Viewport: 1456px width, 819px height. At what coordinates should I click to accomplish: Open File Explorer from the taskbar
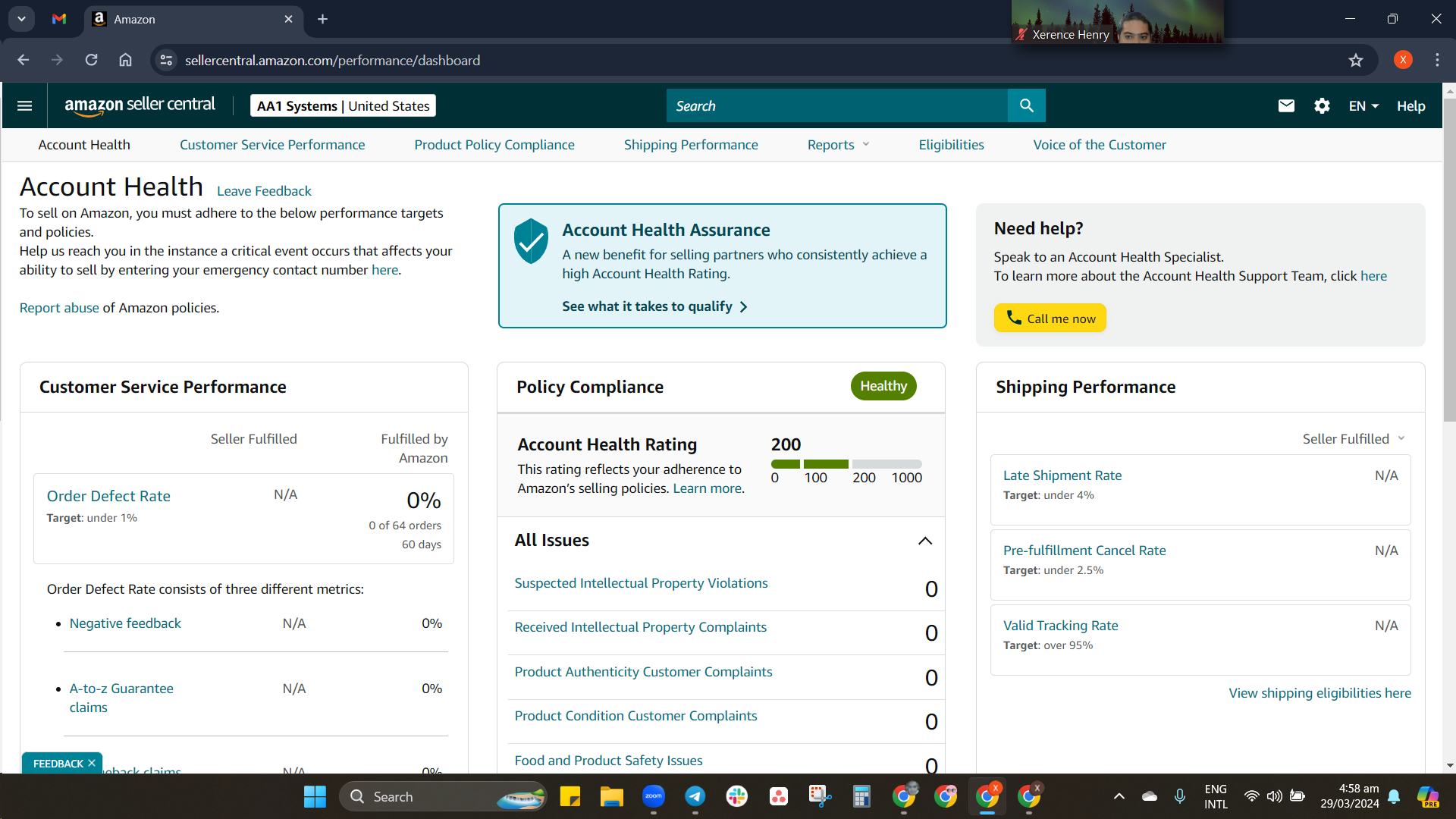pos(612,796)
